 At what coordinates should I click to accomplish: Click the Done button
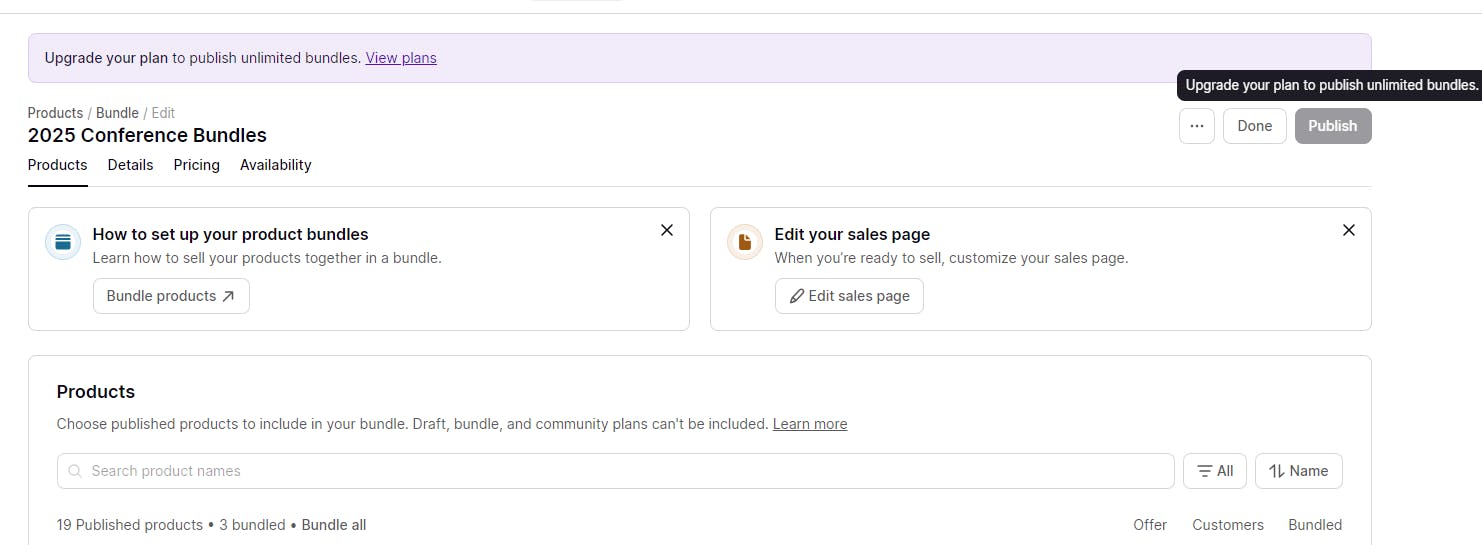[x=1255, y=126]
